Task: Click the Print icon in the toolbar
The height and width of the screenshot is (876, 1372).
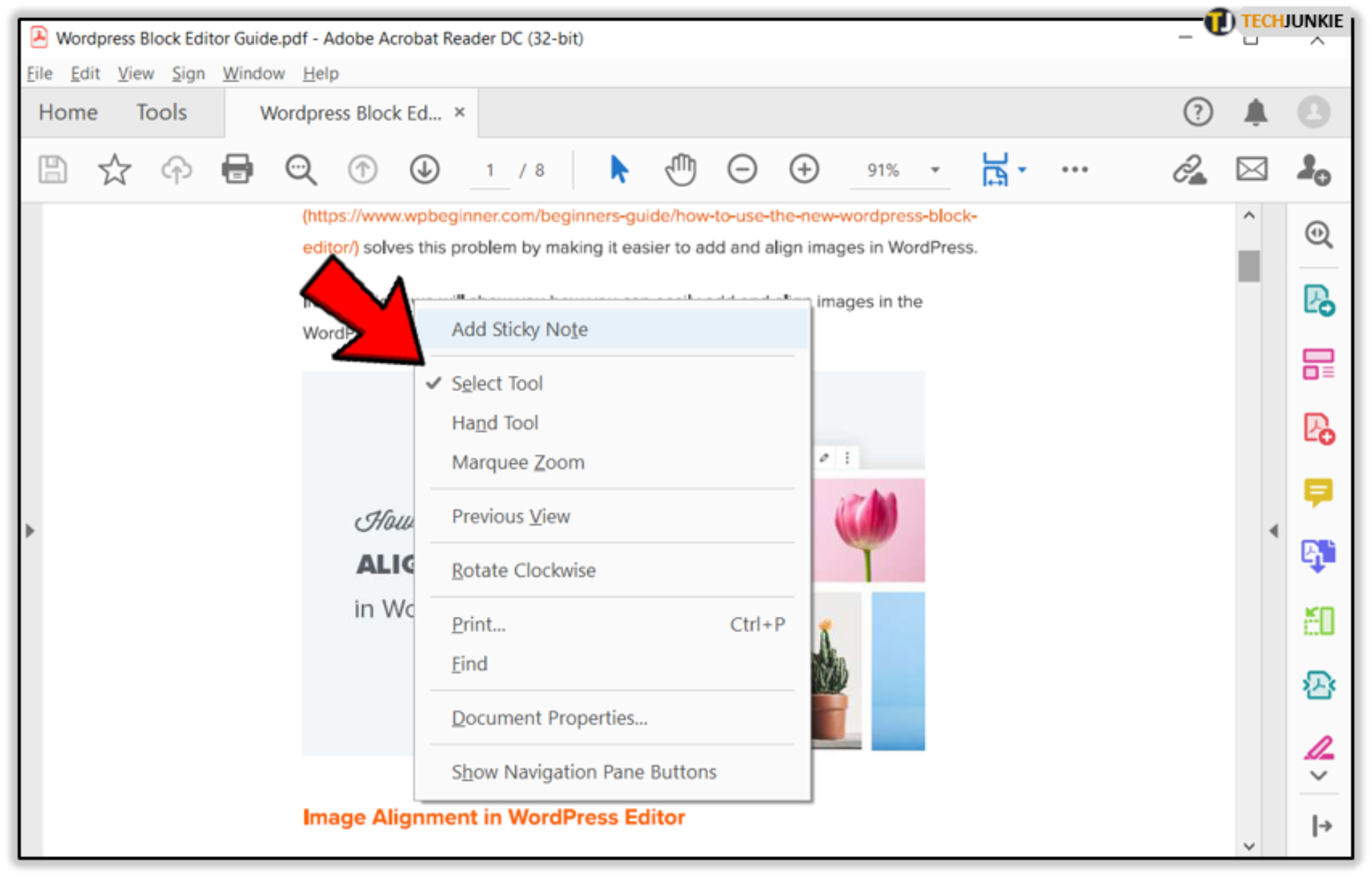Action: (236, 169)
